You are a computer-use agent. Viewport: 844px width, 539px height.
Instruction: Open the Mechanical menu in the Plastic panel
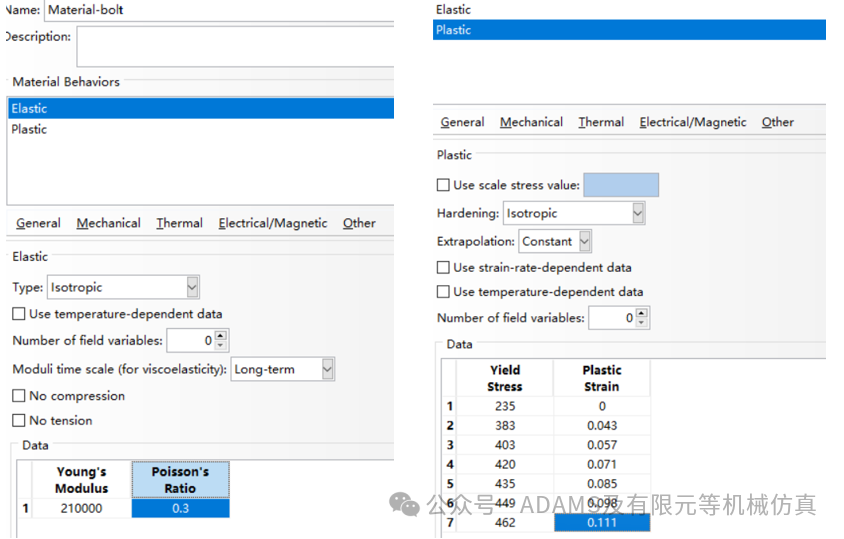coord(531,122)
